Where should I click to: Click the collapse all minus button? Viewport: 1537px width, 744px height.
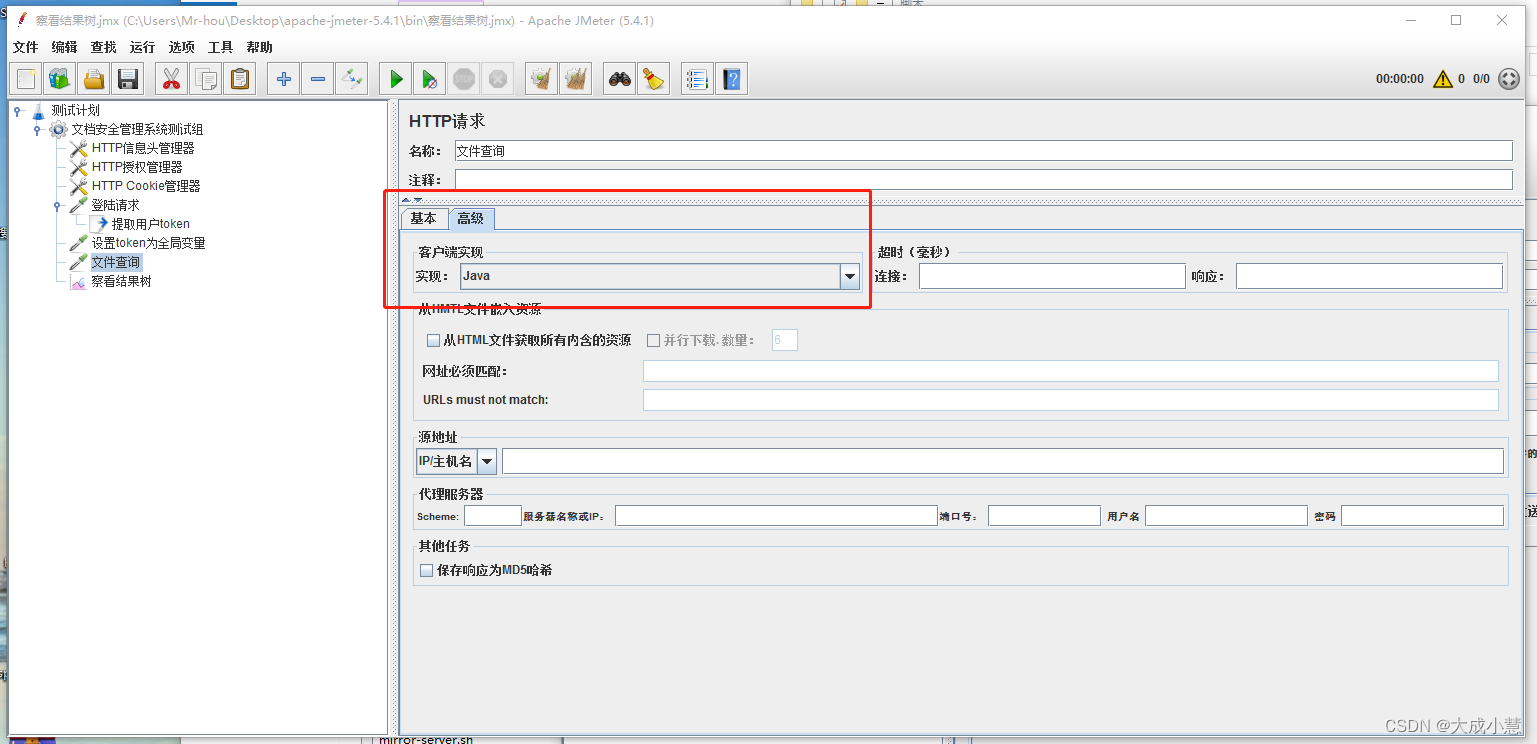[x=318, y=78]
